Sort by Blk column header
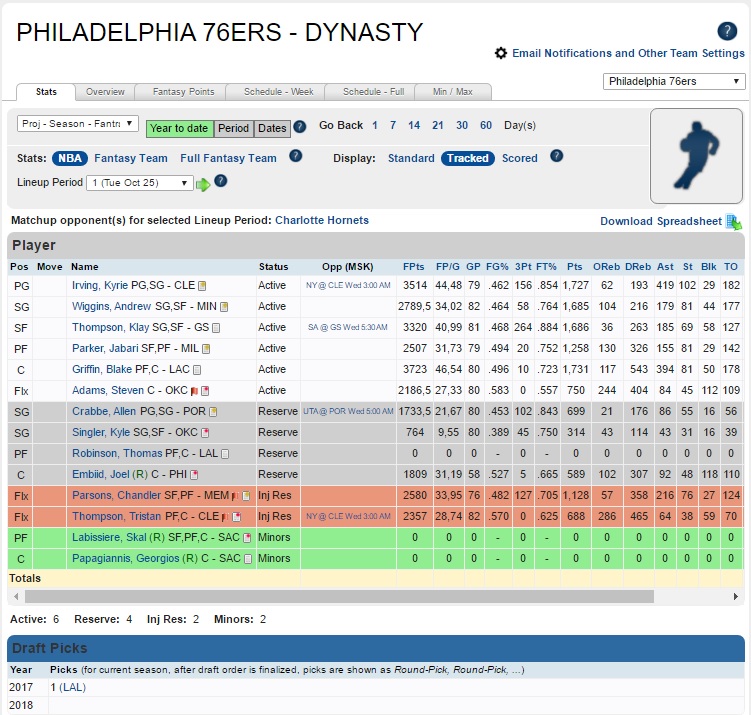 tap(708, 267)
